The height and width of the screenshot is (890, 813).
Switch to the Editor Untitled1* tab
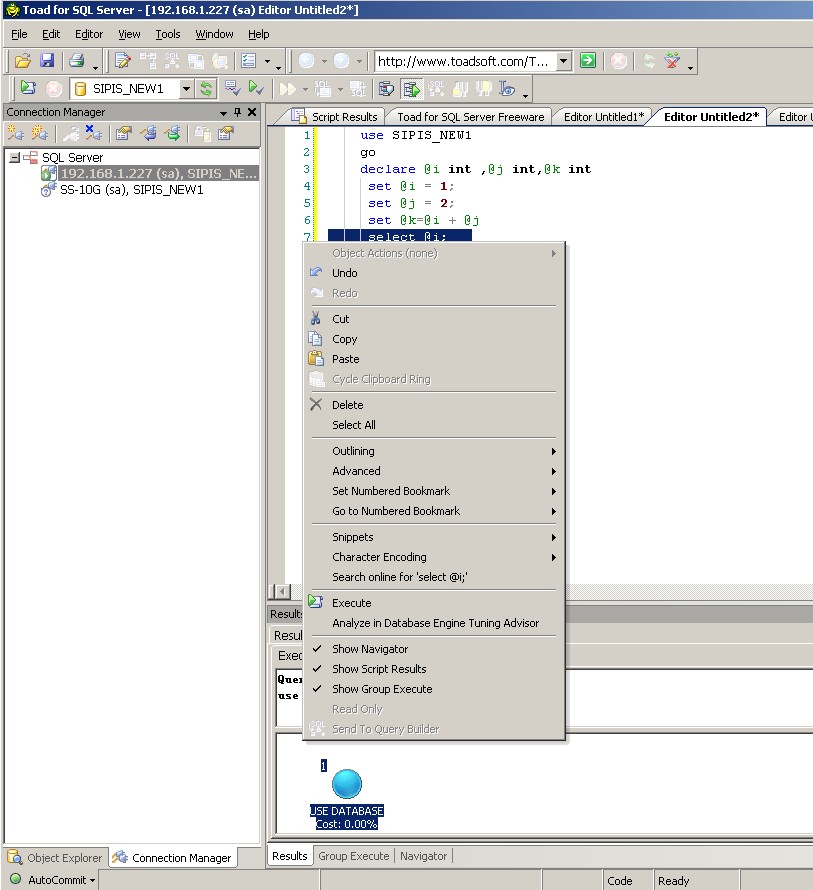(602, 116)
